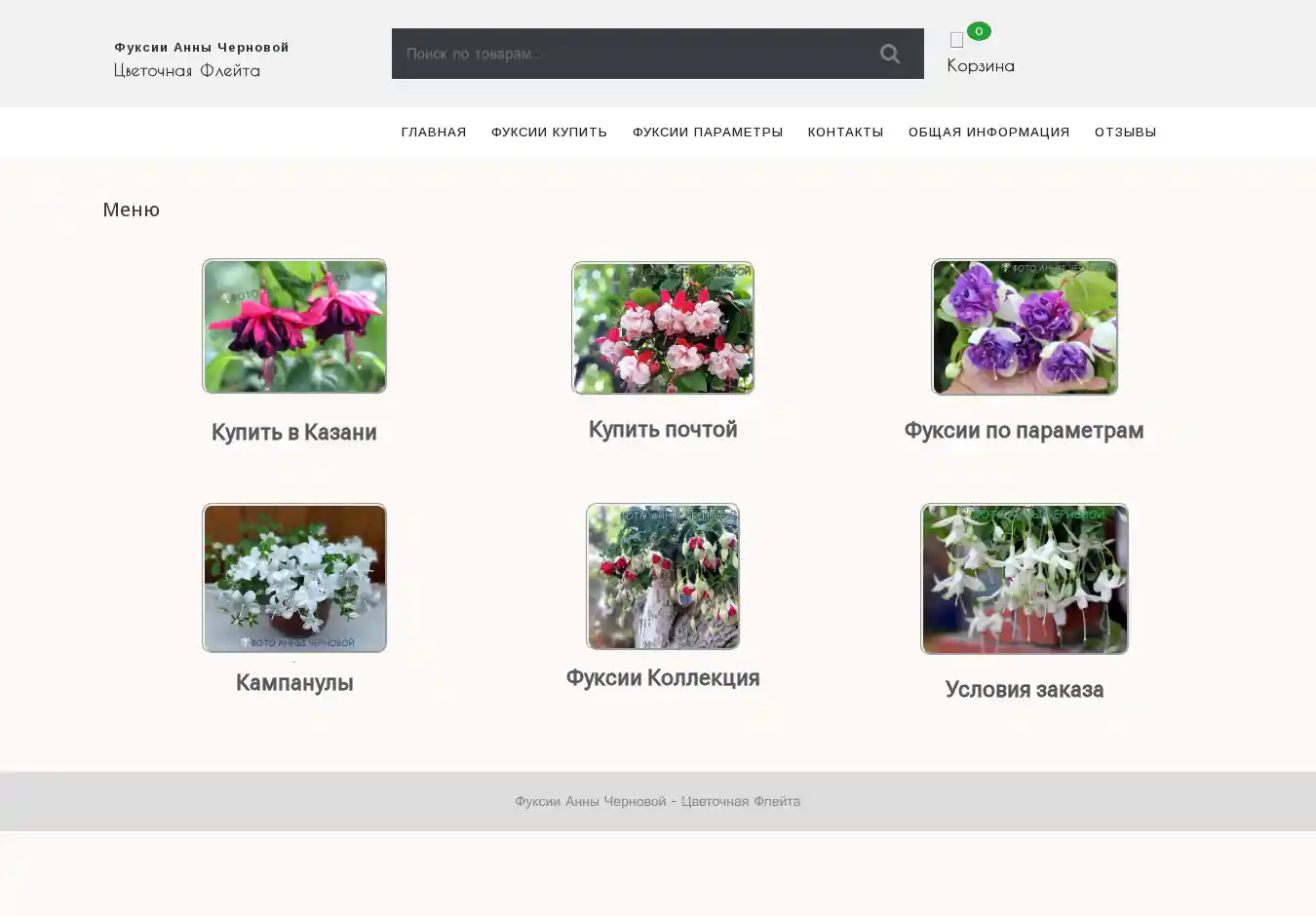Screen dimensions: 1316x916
Task: Visit the Отзывы reviews page
Action: (x=1125, y=132)
